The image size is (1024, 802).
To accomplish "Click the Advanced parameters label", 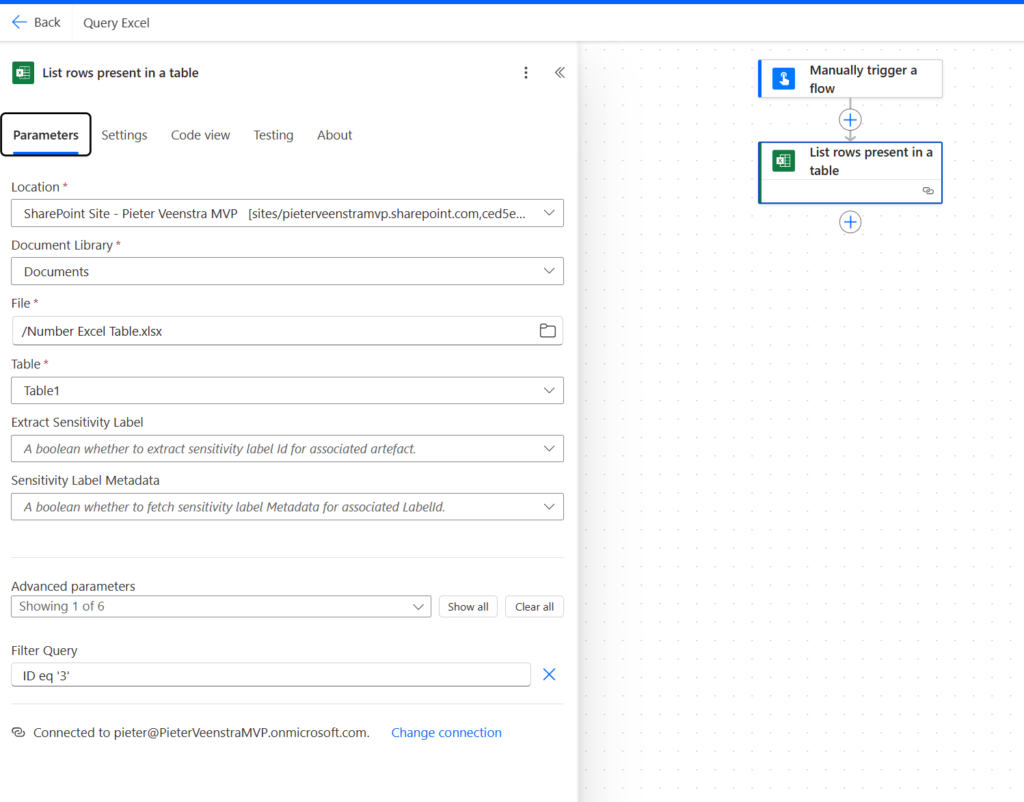I will tap(73, 586).
